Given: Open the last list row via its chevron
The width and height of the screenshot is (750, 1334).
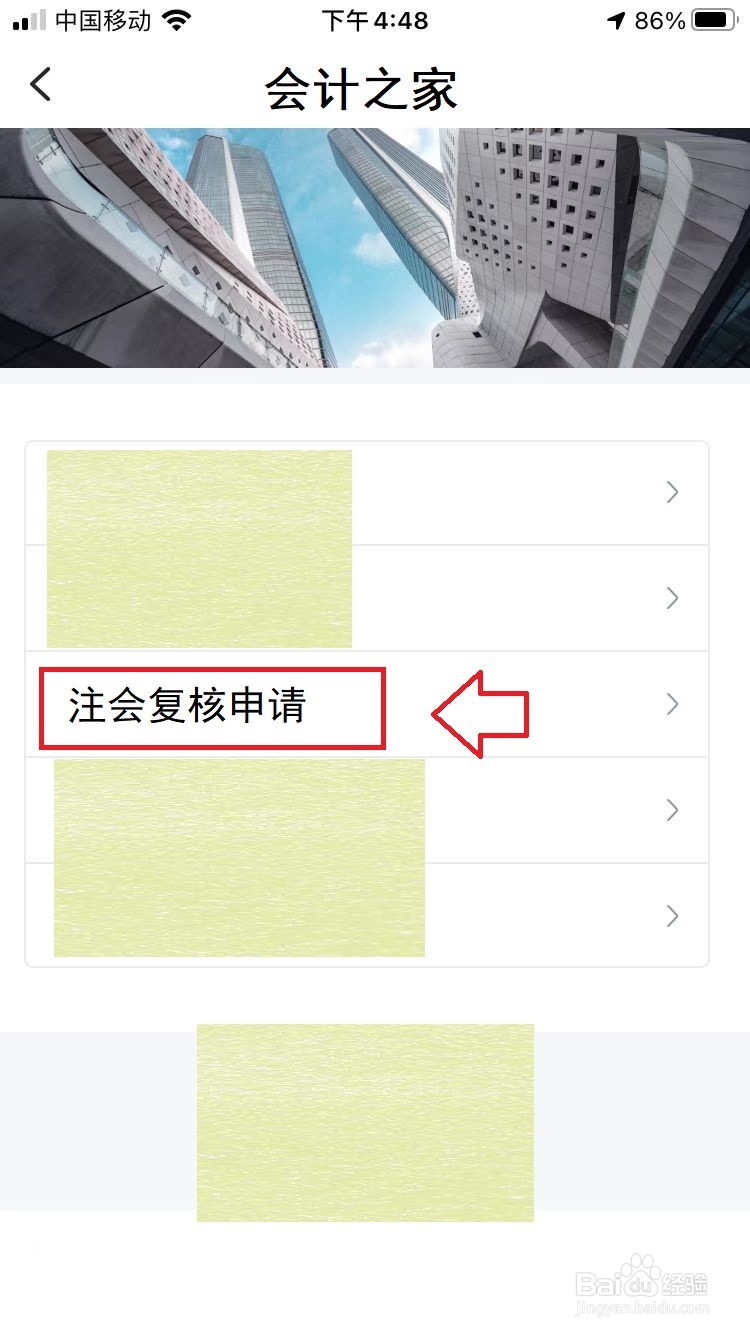Looking at the screenshot, I should 673,916.
